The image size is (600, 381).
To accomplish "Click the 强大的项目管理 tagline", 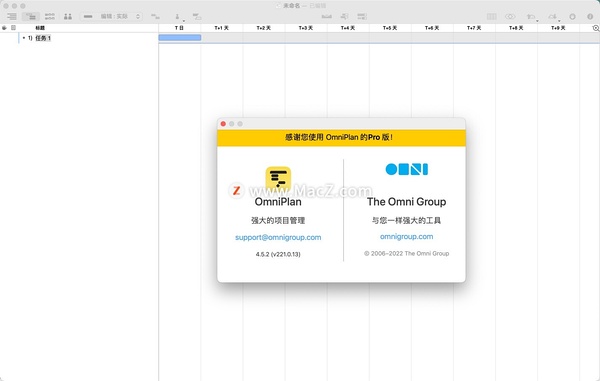I will click(x=278, y=220).
